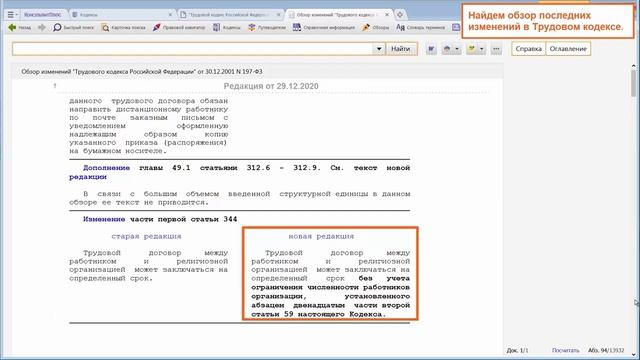Follow the Дополнение link for chapter 49.1

point(106,168)
